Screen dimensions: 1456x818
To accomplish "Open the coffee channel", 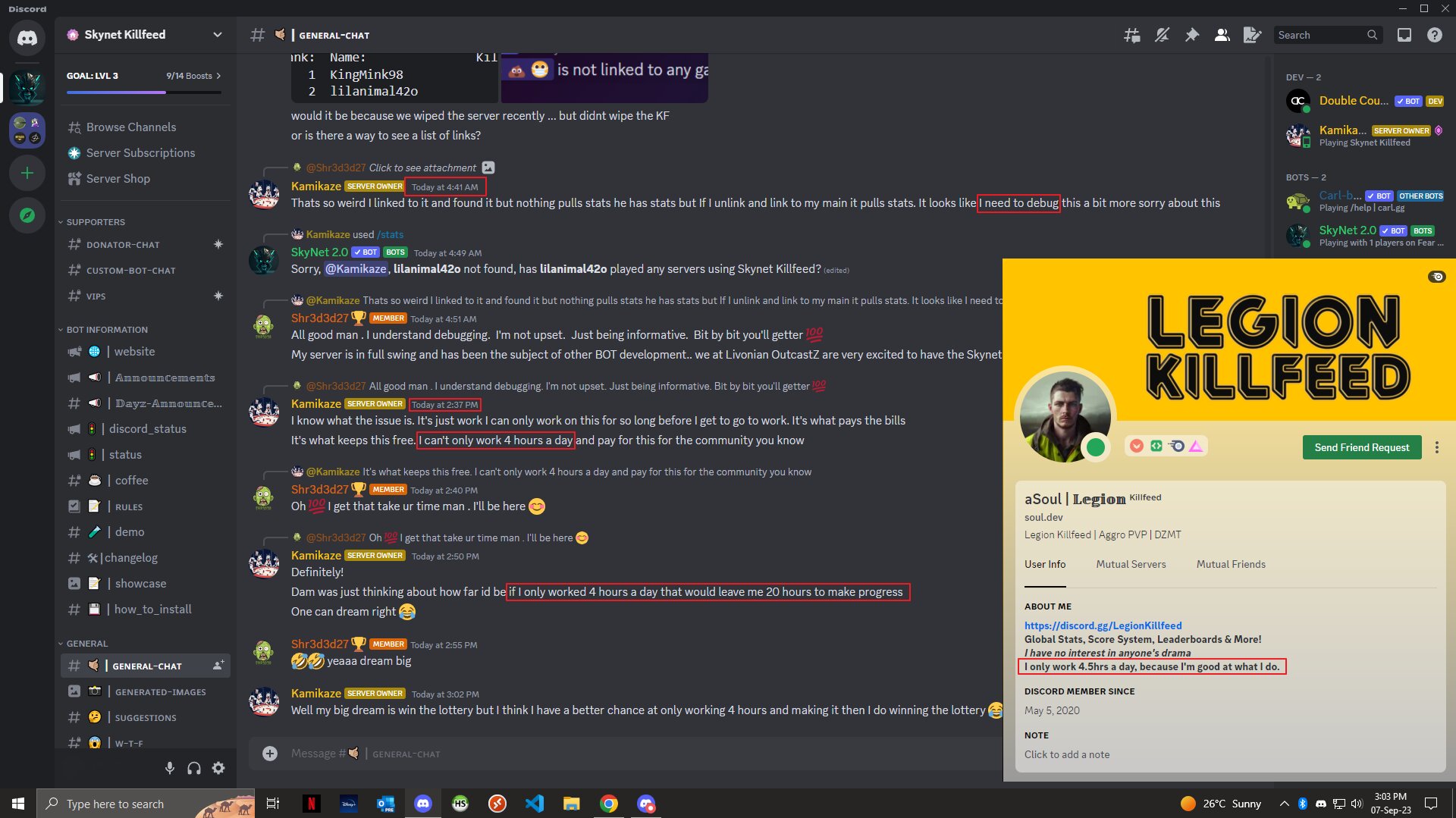I will pyautogui.click(x=145, y=481).
